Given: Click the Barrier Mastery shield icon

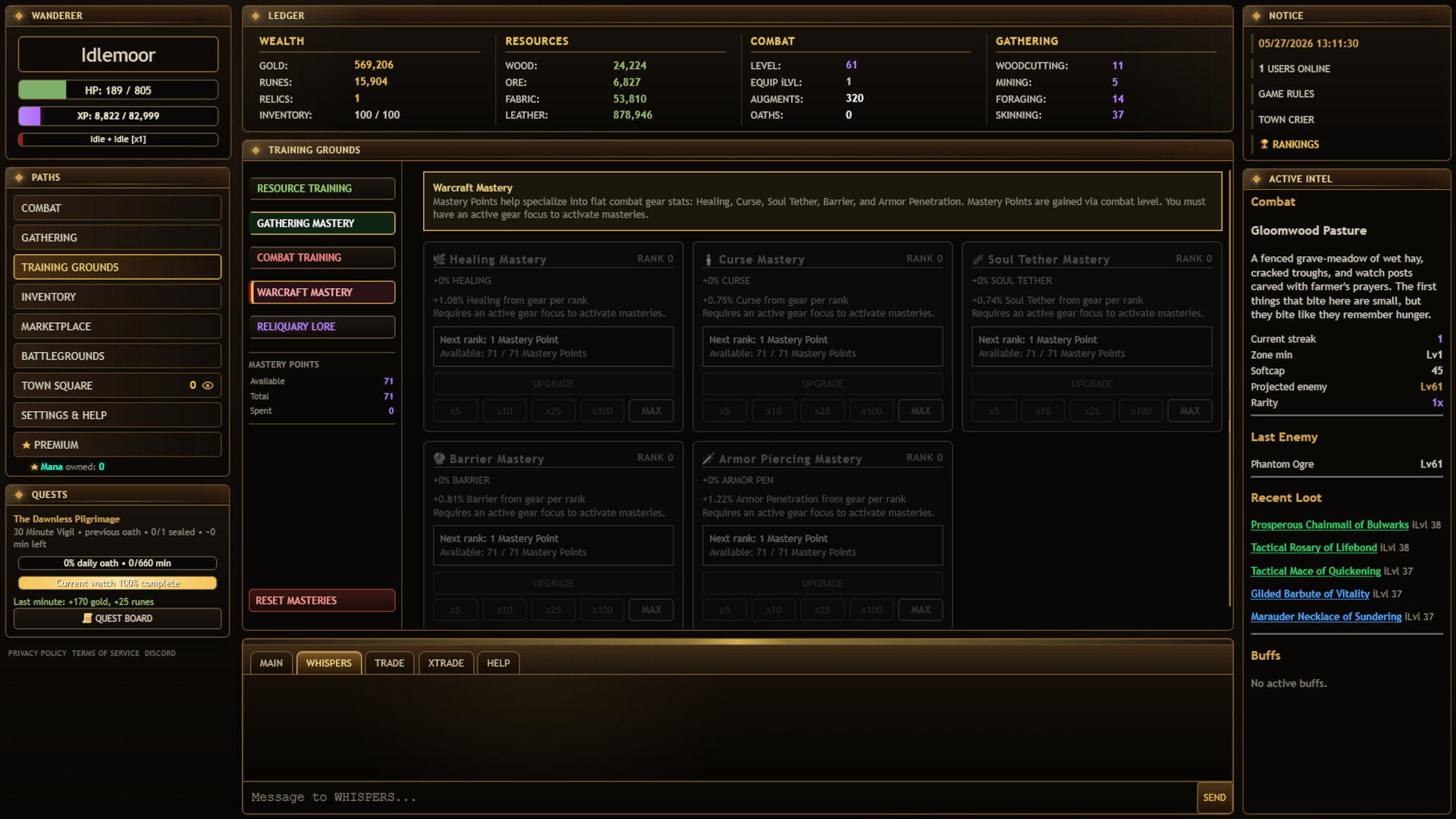Looking at the screenshot, I should click(439, 458).
